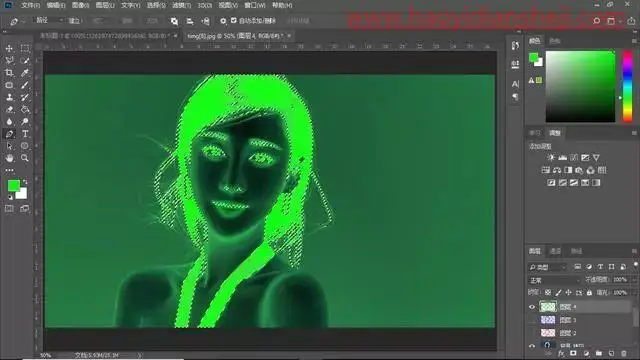The width and height of the screenshot is (640, 360).
Task: Switch to the Swatches tab
Action: pos(555,41)
